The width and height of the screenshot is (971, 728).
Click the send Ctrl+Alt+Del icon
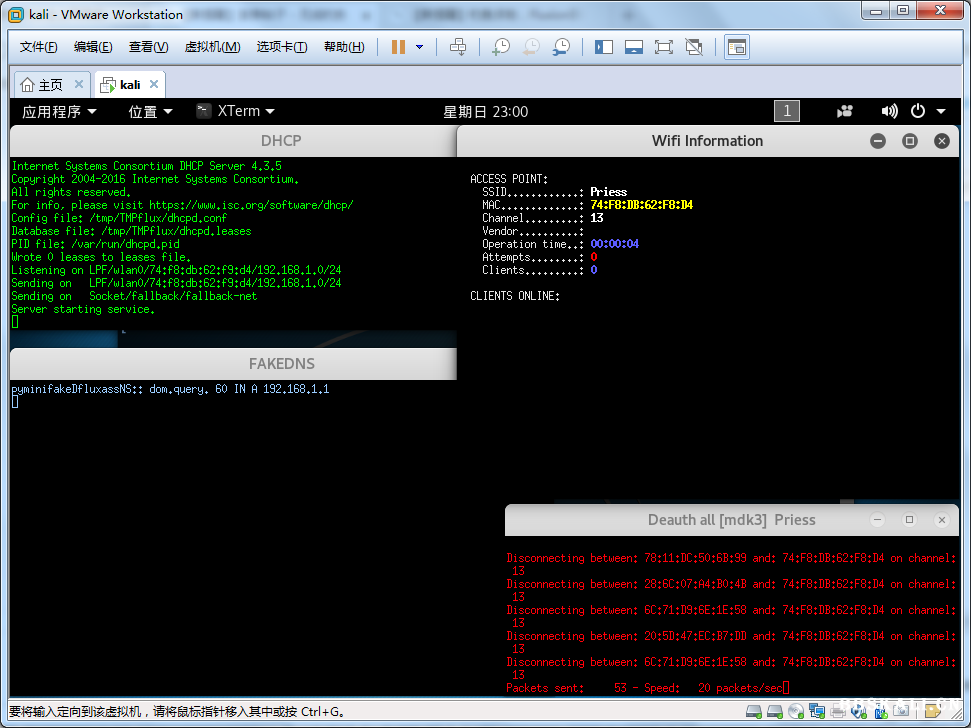[x=458, y=47]
